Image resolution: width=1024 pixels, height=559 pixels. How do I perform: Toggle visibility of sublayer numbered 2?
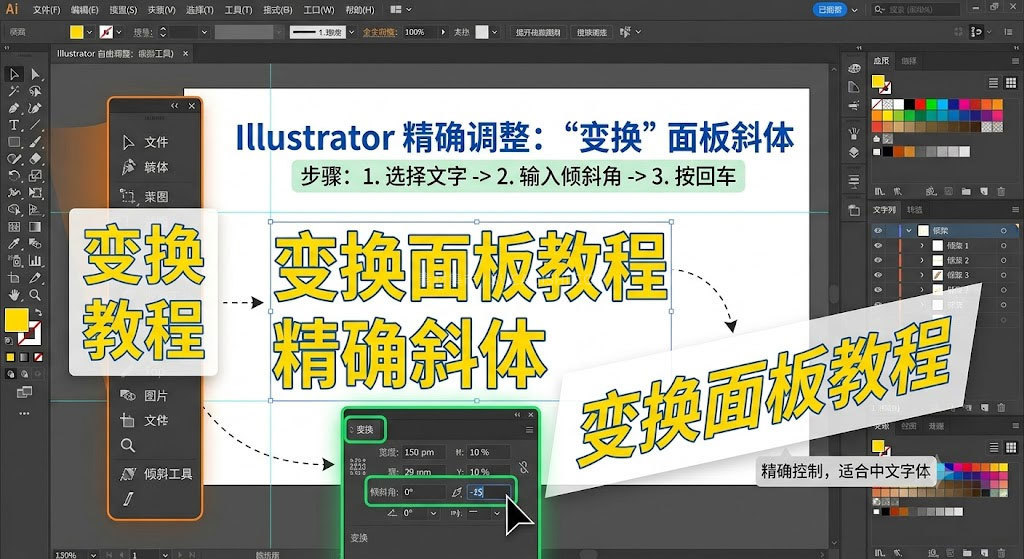tap(878, 261)
